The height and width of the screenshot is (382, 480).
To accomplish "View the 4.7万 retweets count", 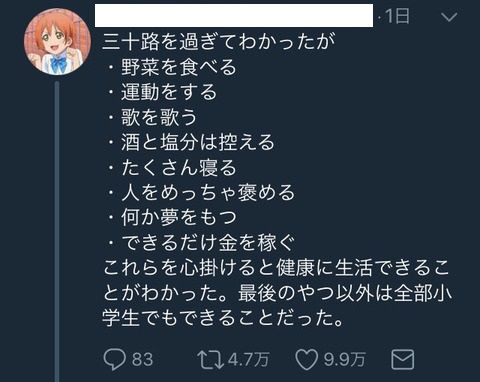I will [249, 360].
